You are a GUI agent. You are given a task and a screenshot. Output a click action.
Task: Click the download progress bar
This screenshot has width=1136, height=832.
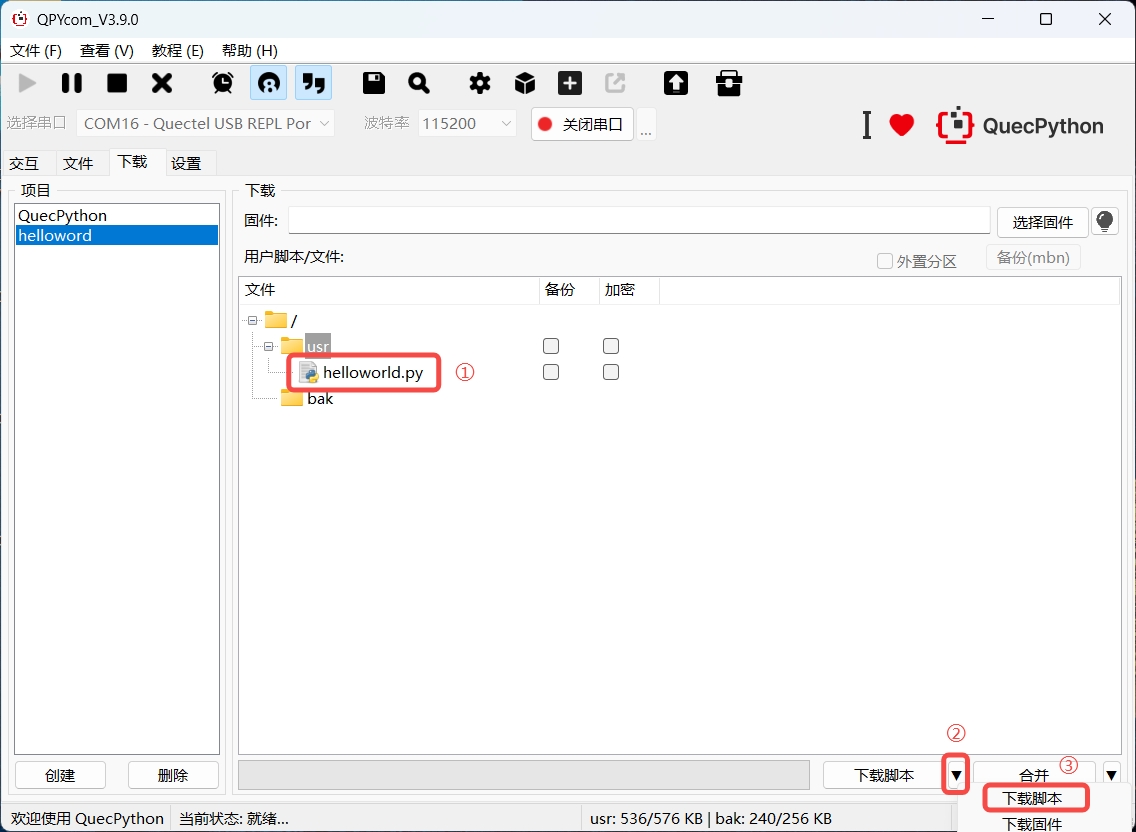pyautogui.click(x=523, y=775)
